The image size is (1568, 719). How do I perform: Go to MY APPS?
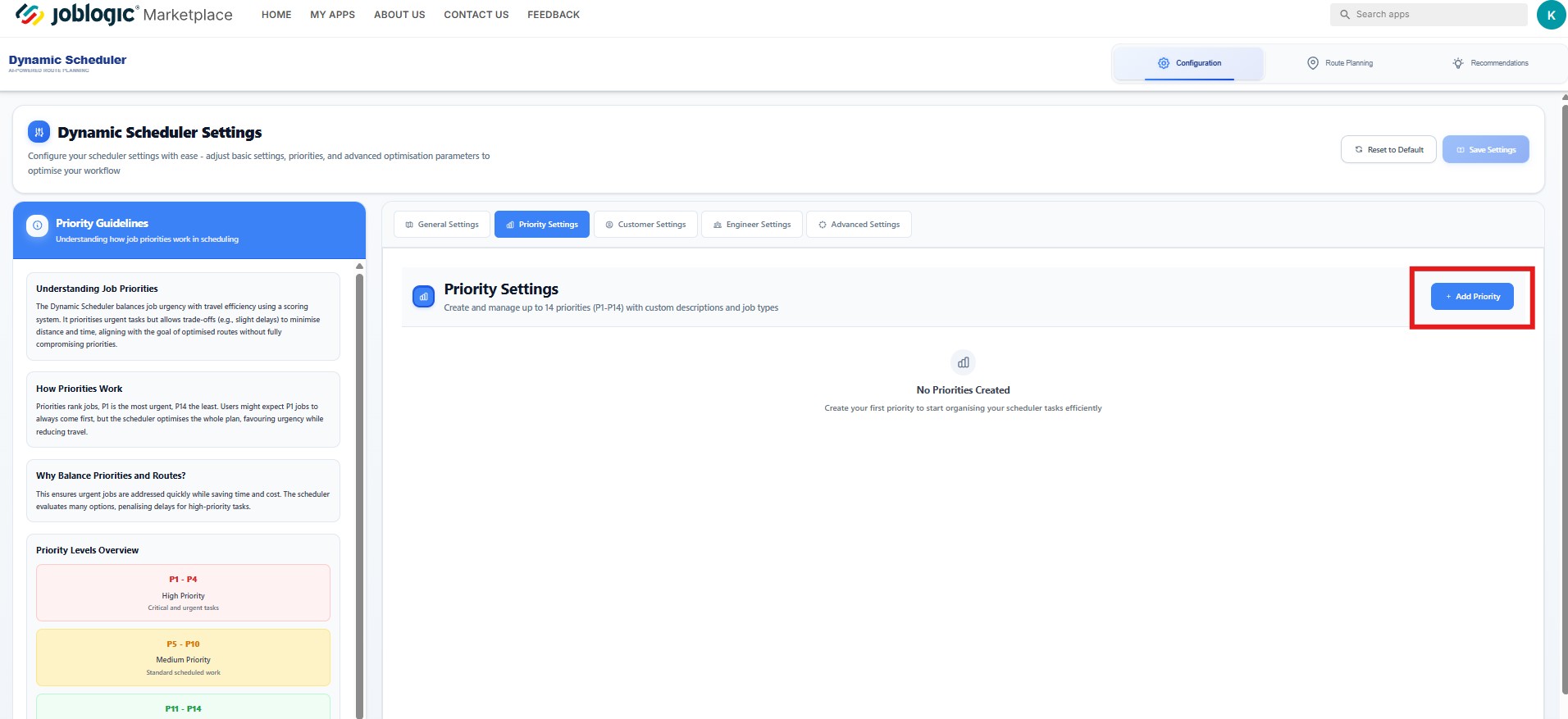(333, 15)
